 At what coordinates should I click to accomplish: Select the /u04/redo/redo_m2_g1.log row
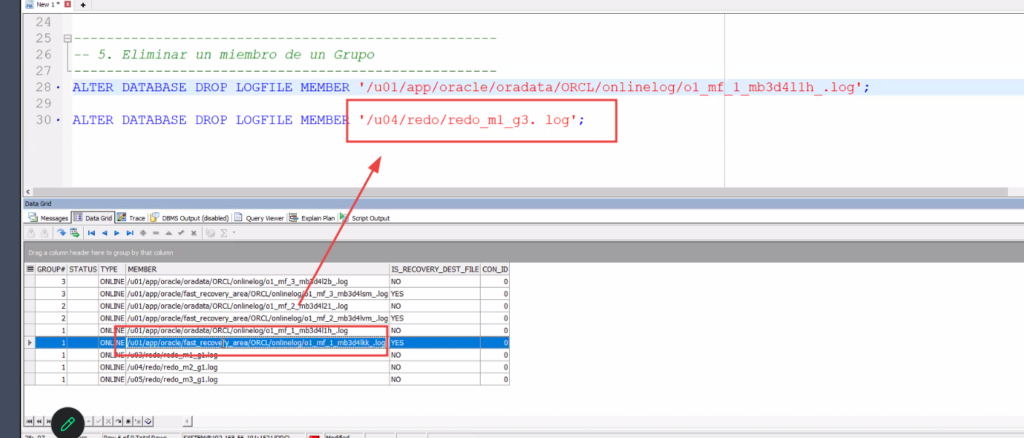[x=255, y=366]
